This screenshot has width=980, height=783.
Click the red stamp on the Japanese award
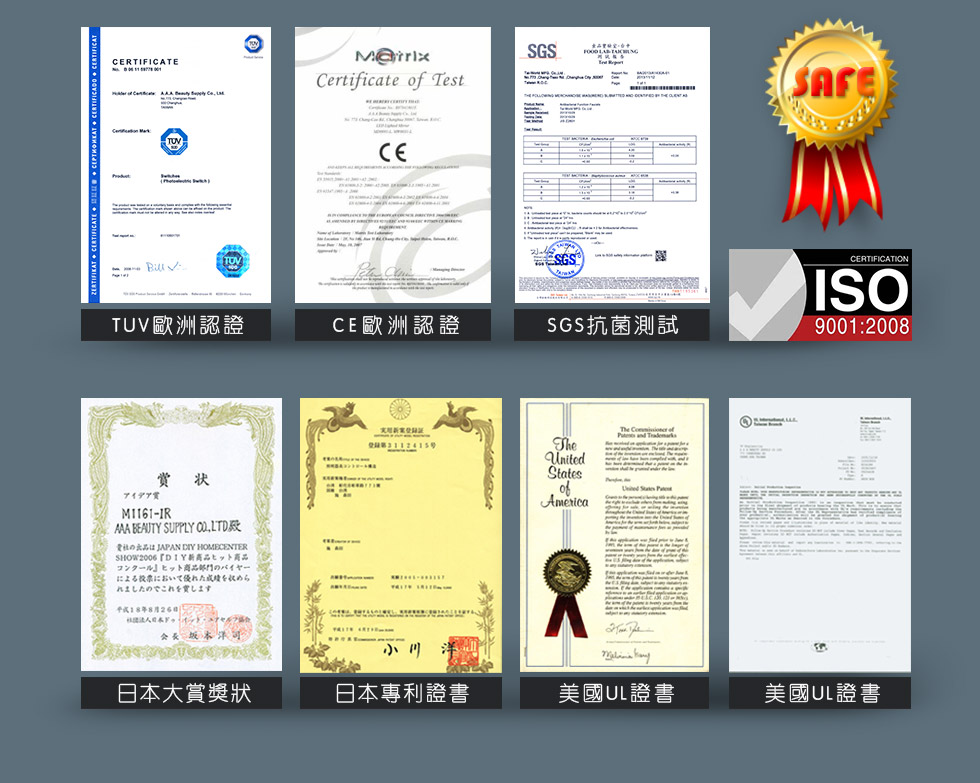tap(199, 621)
